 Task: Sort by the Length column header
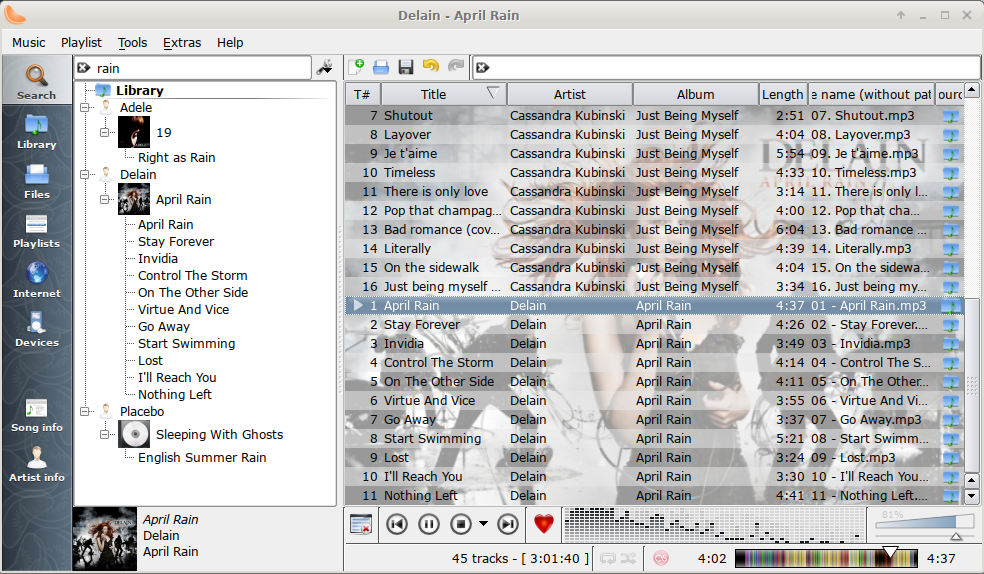[x=783, y=94]
